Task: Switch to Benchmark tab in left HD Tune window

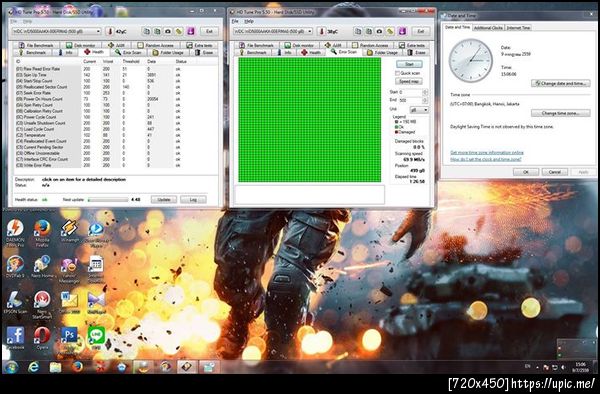Action: (x=32, y=52)
